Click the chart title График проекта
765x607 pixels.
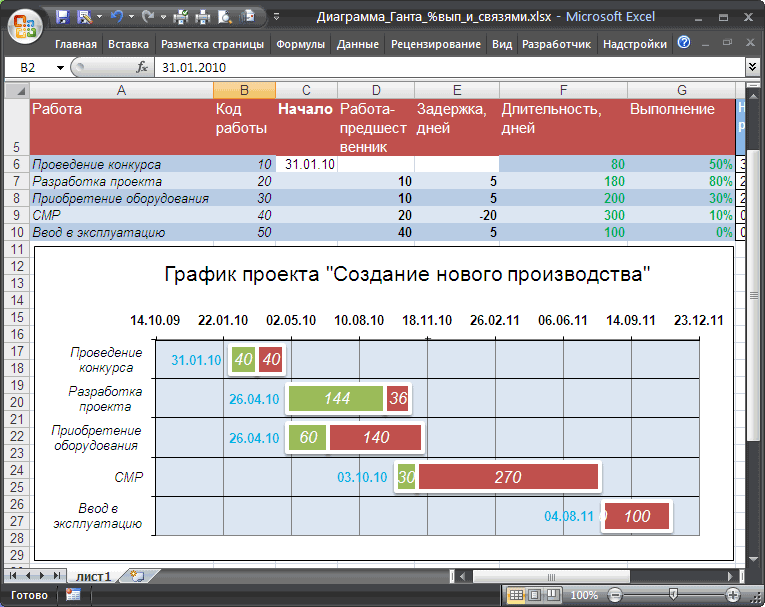click(407, 274)
